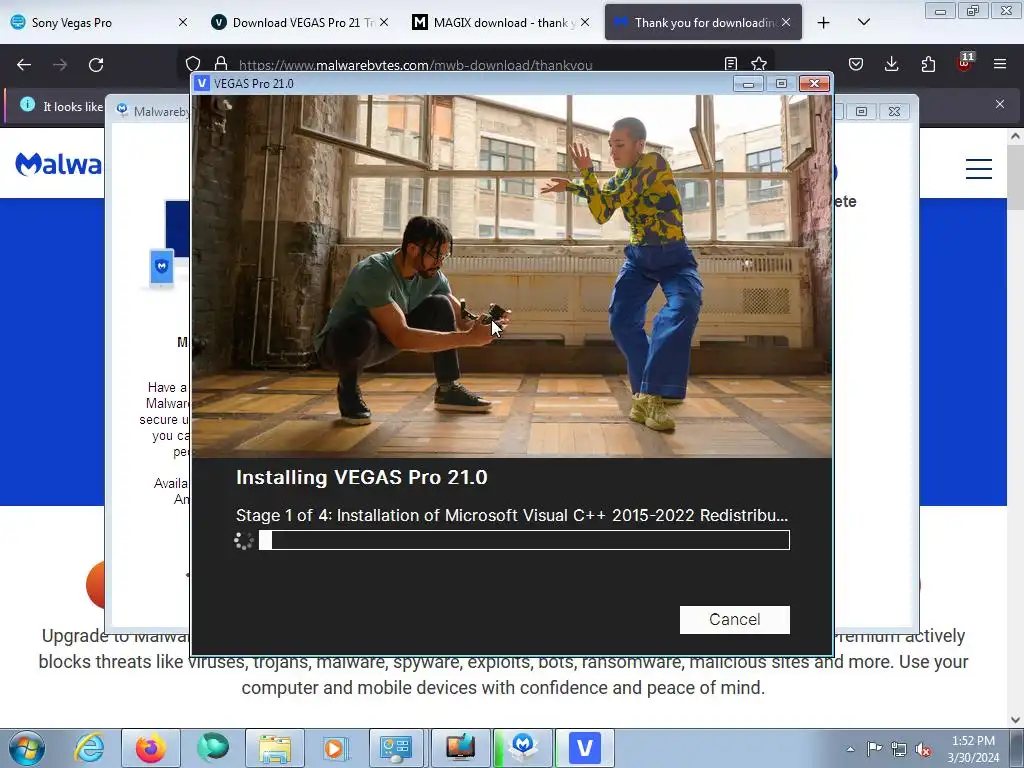The image size is (1024, 768).
Task: Click the VEGAS Pro title bar icon
Action: 202,84
